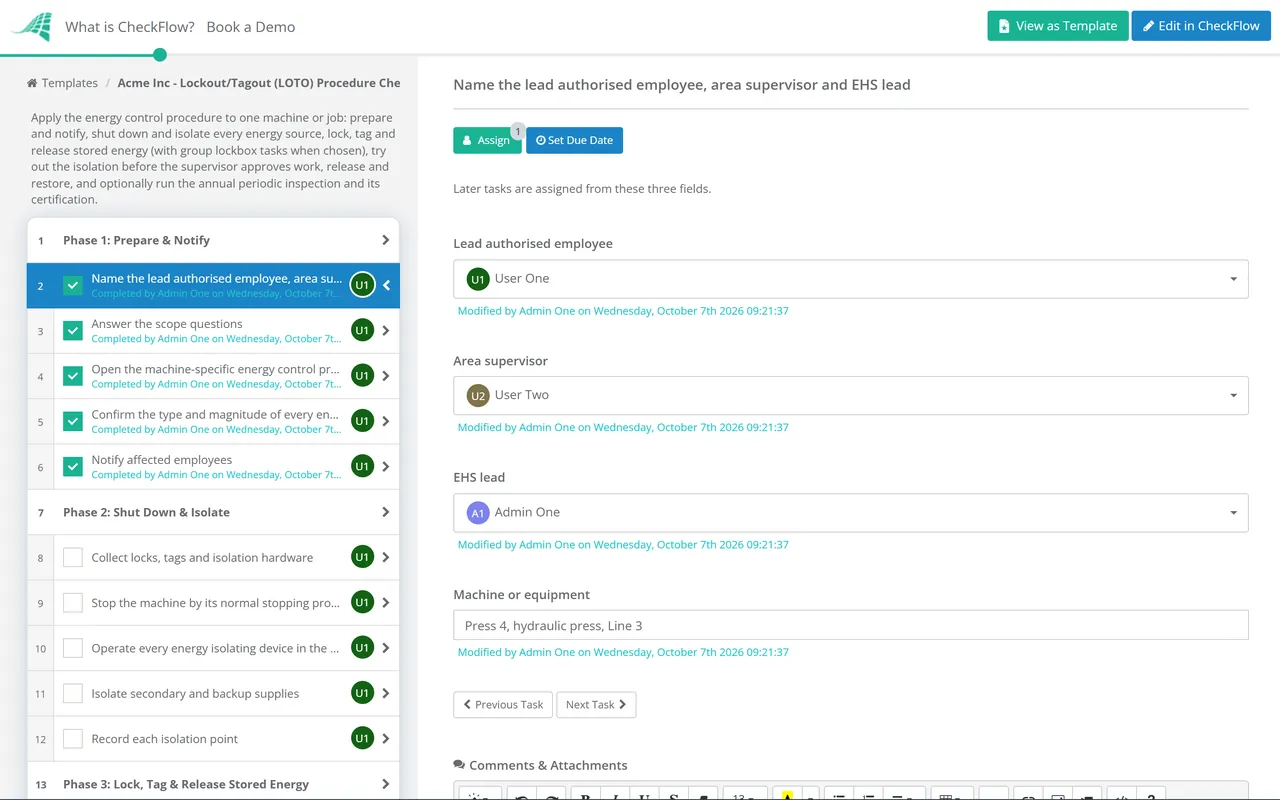Click the U1 avatar on 'Collect locks, tags and isolation hardware'
1280x800 pixels.
click(x=362, y=557)
